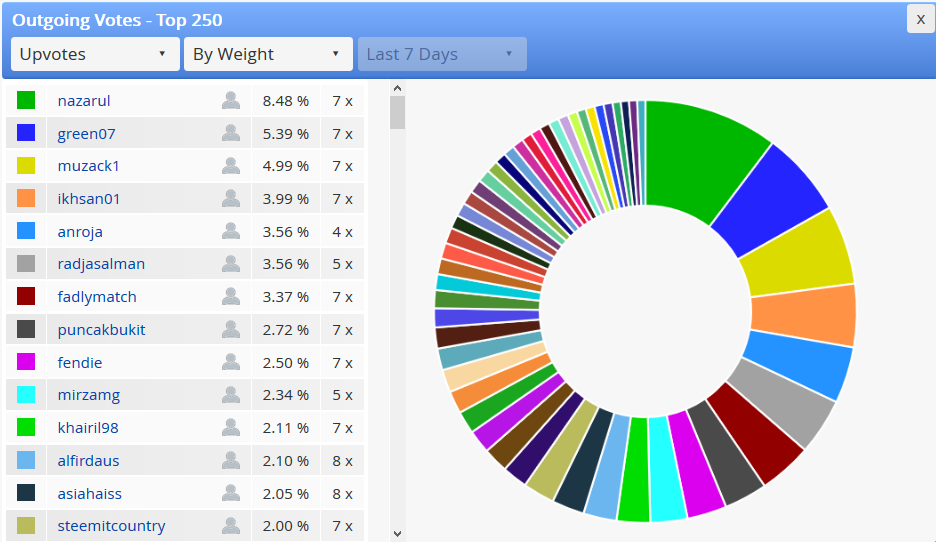Click the user avatar icon beside fadlymatch
Screen dimensions: 936x542
point(231,296)
